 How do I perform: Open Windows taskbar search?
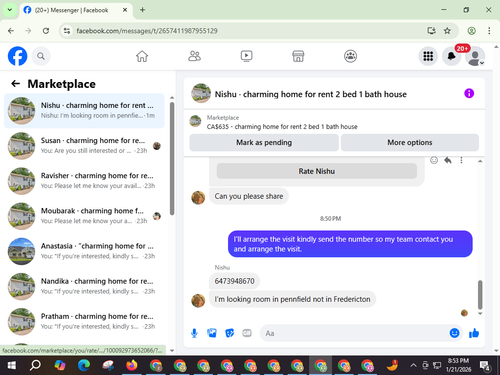click(35, 365)
